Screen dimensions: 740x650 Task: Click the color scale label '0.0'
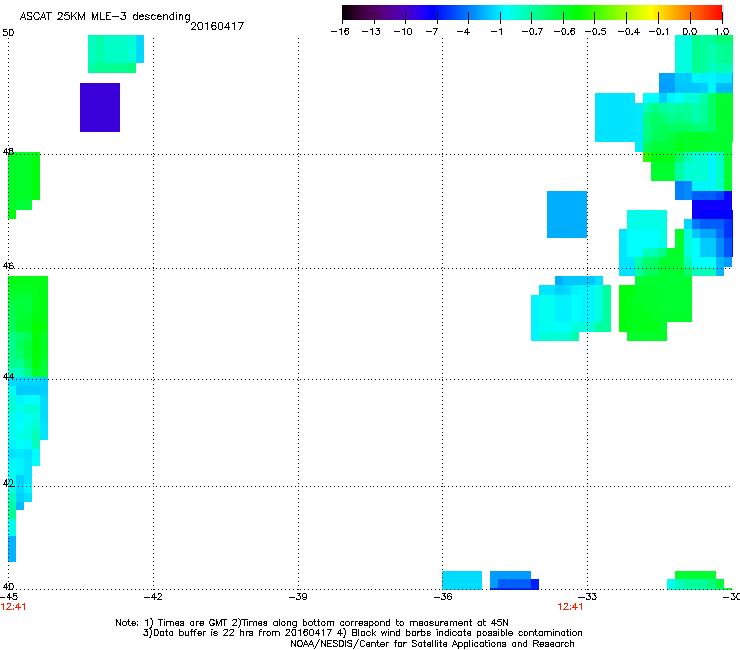click(x=690, y=32)
